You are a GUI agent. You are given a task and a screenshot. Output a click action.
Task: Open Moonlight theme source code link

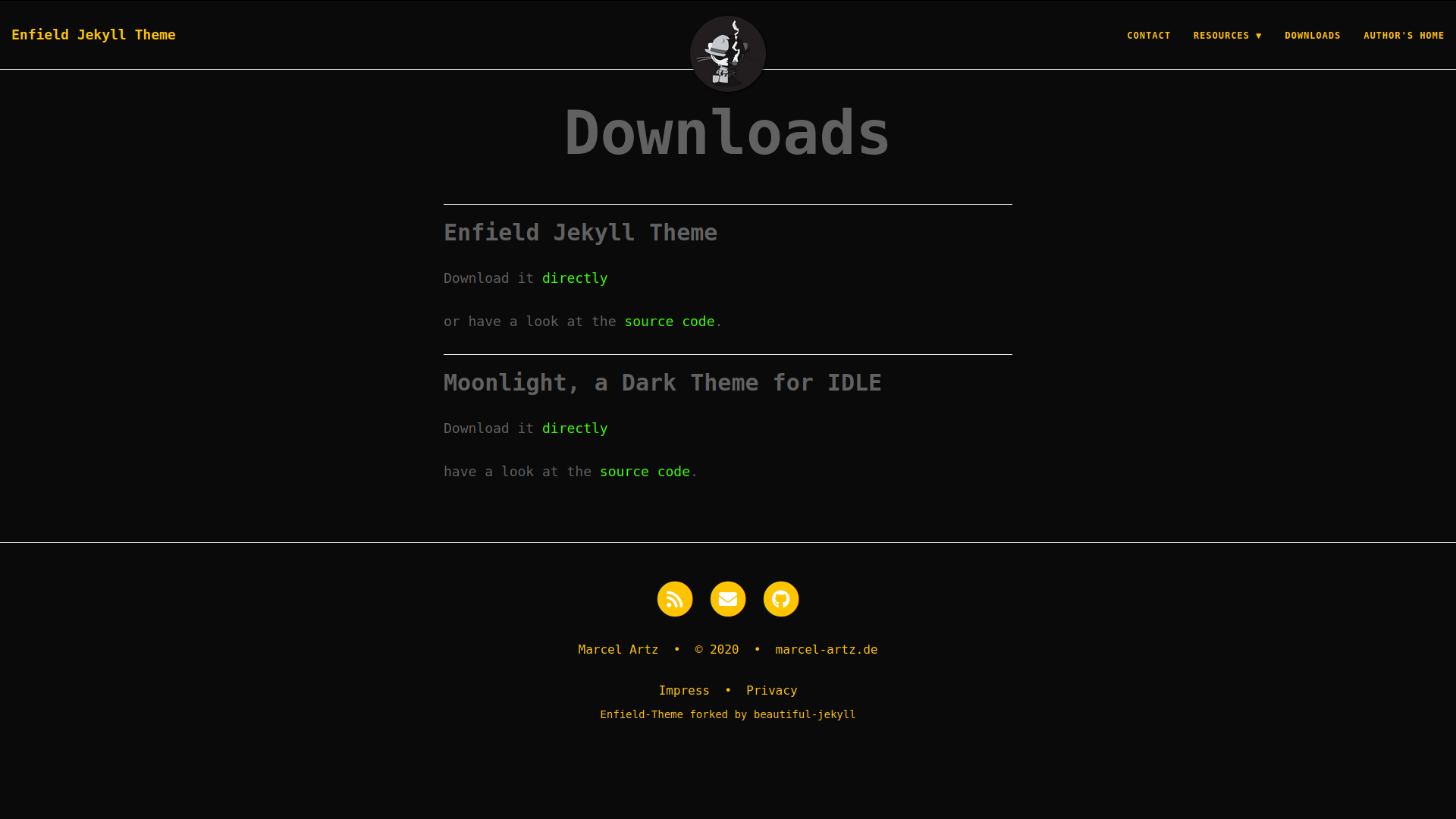645,472
